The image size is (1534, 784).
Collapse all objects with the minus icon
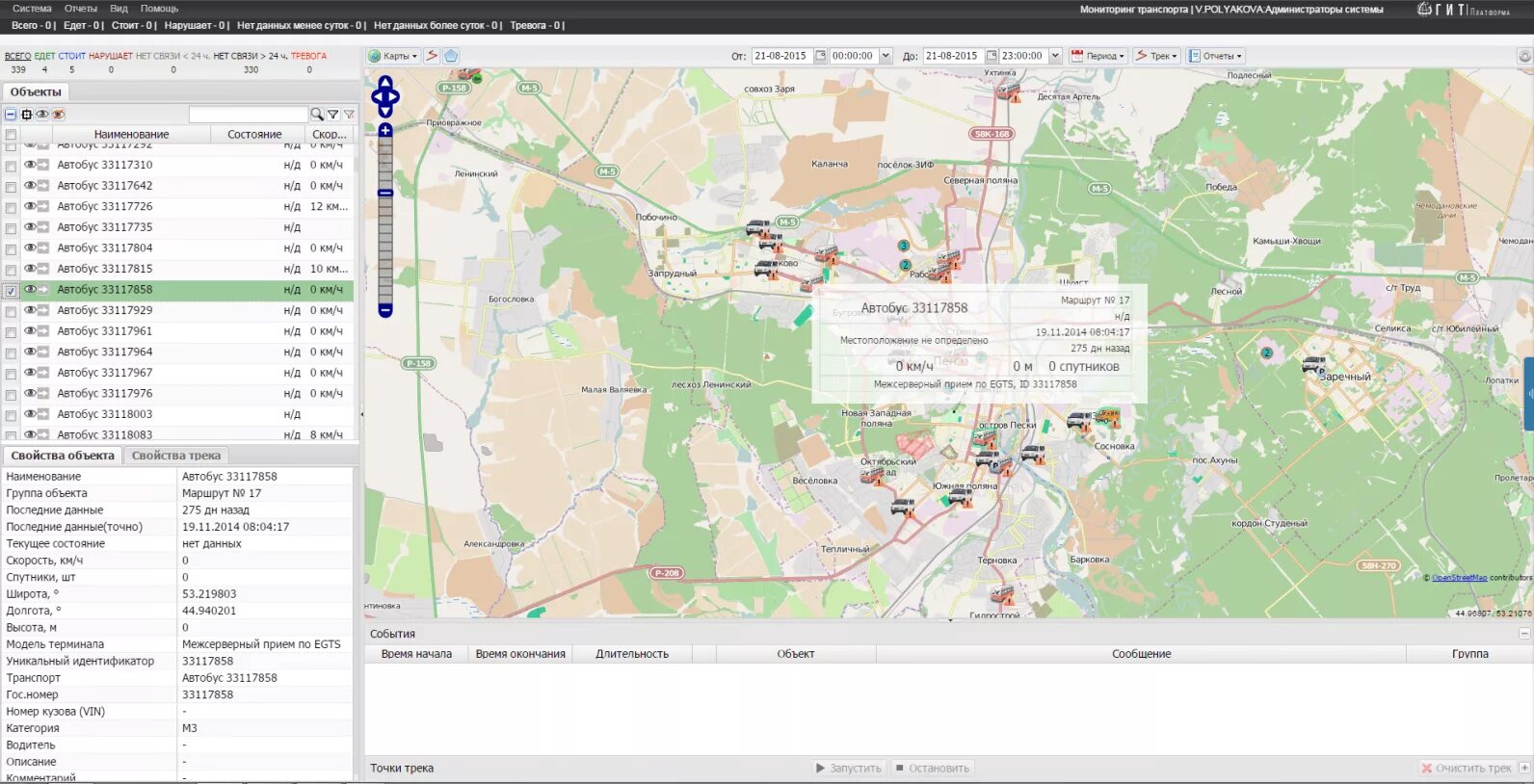(11, 115)
